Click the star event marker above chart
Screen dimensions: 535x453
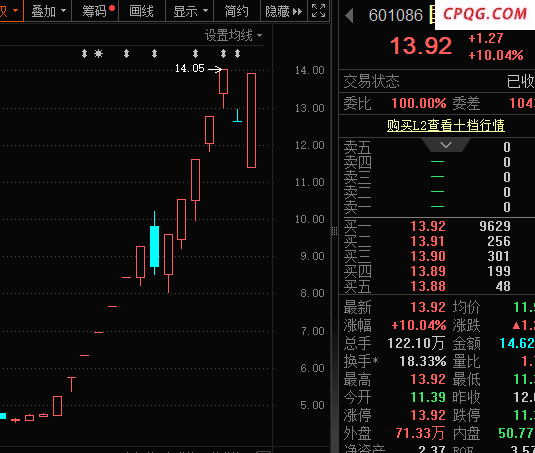pyautogui.click(x=98, y=54)
